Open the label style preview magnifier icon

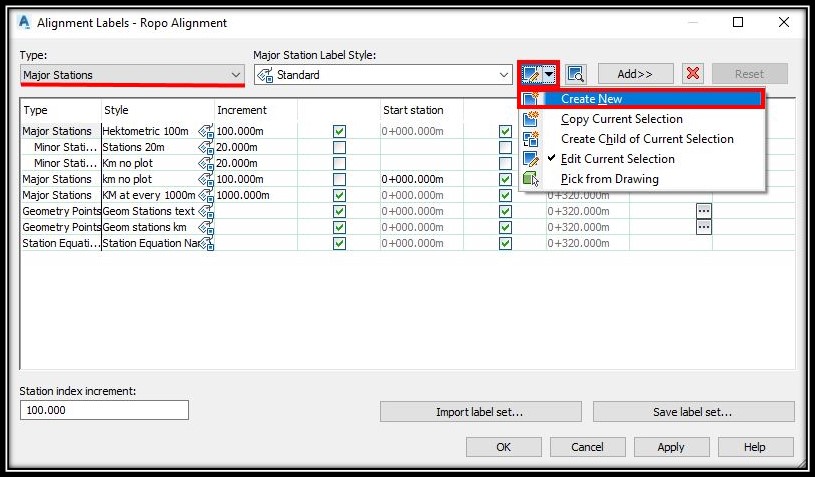[x=576, y=74]
